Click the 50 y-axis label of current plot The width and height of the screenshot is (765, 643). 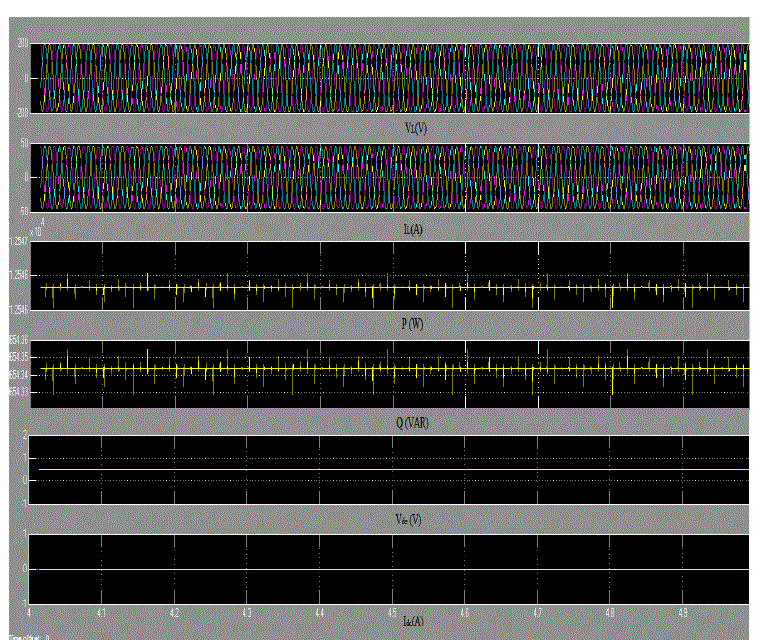[24, 146]
